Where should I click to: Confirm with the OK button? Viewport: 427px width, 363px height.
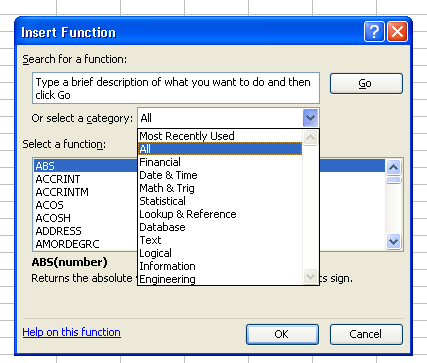point(282,334)
